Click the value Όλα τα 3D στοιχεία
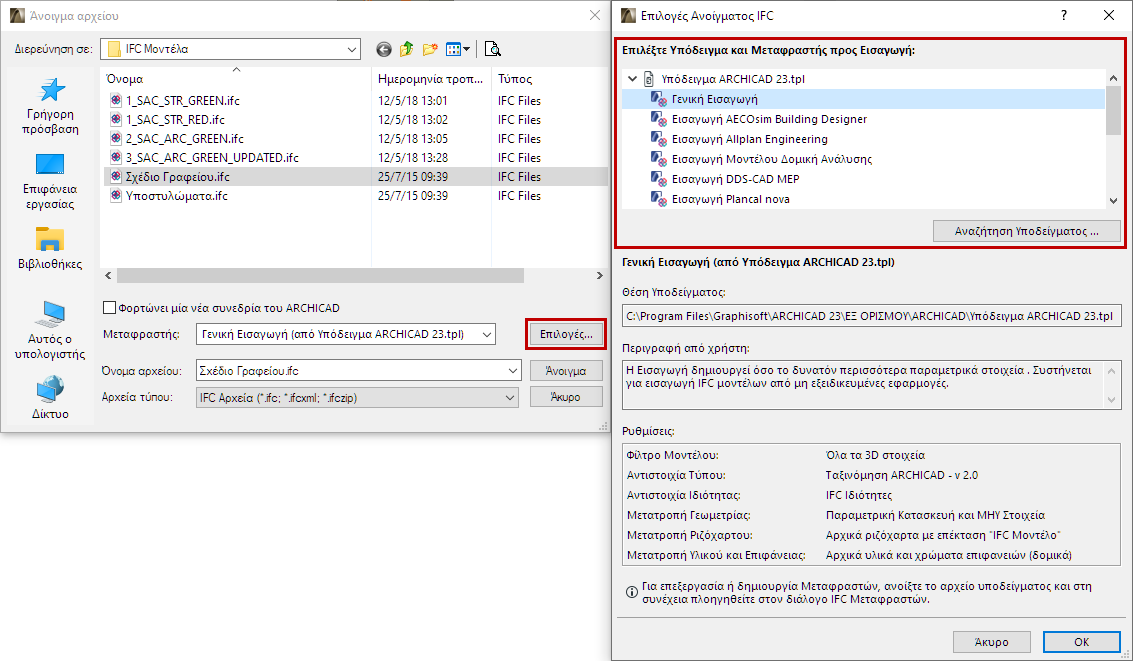 875,455
